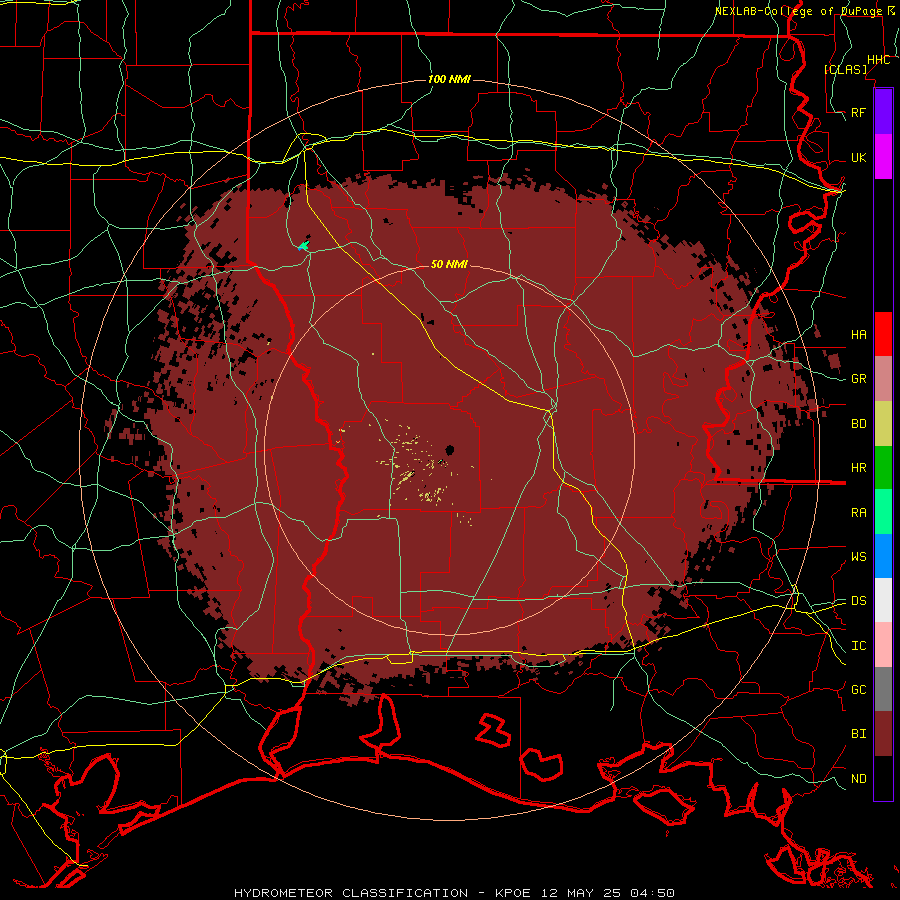Click the HA legend label
900x900 pixels.
858,334
